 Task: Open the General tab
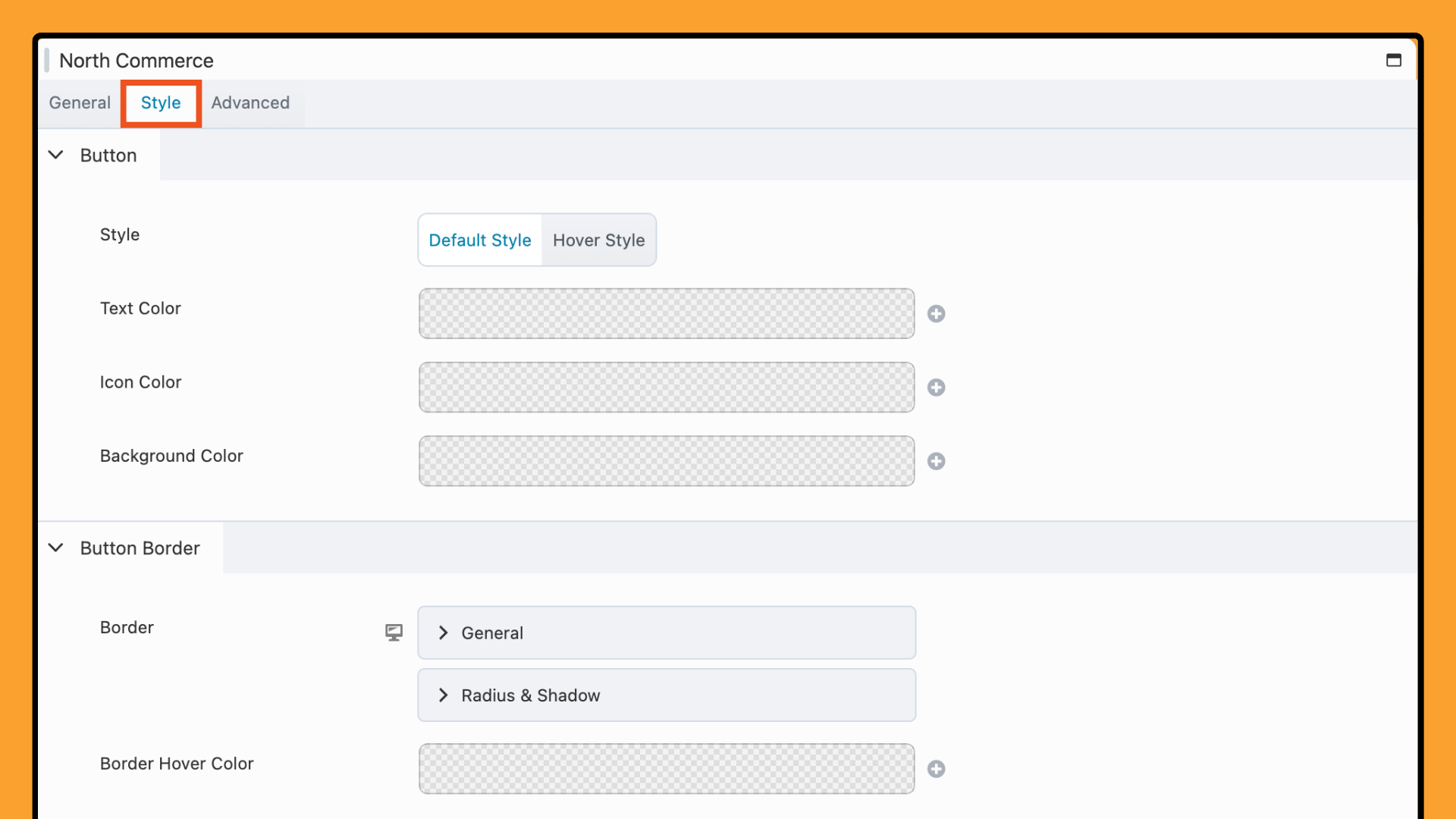(x=80, y=103)
